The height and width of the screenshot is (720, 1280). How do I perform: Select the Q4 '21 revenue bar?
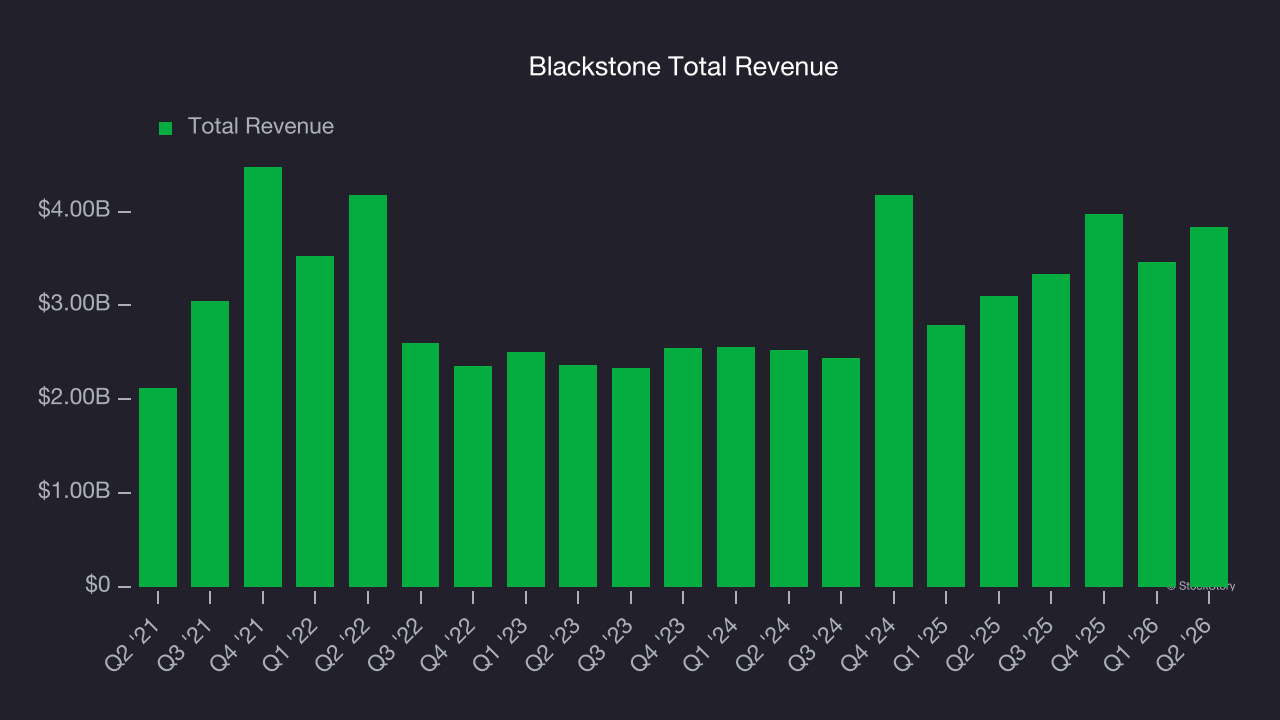coord(263,377)
